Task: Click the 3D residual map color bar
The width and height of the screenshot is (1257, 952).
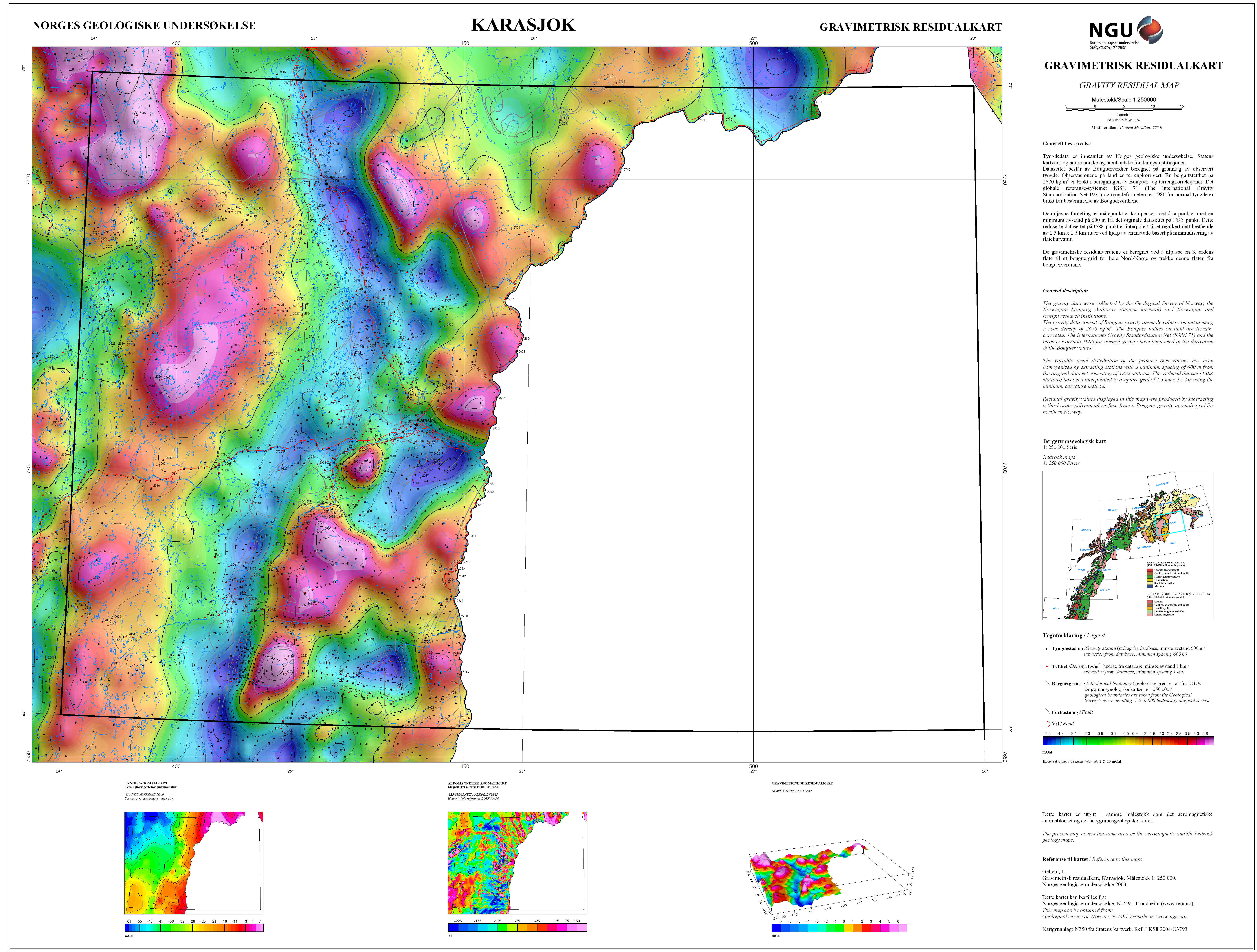Action: 839,928
